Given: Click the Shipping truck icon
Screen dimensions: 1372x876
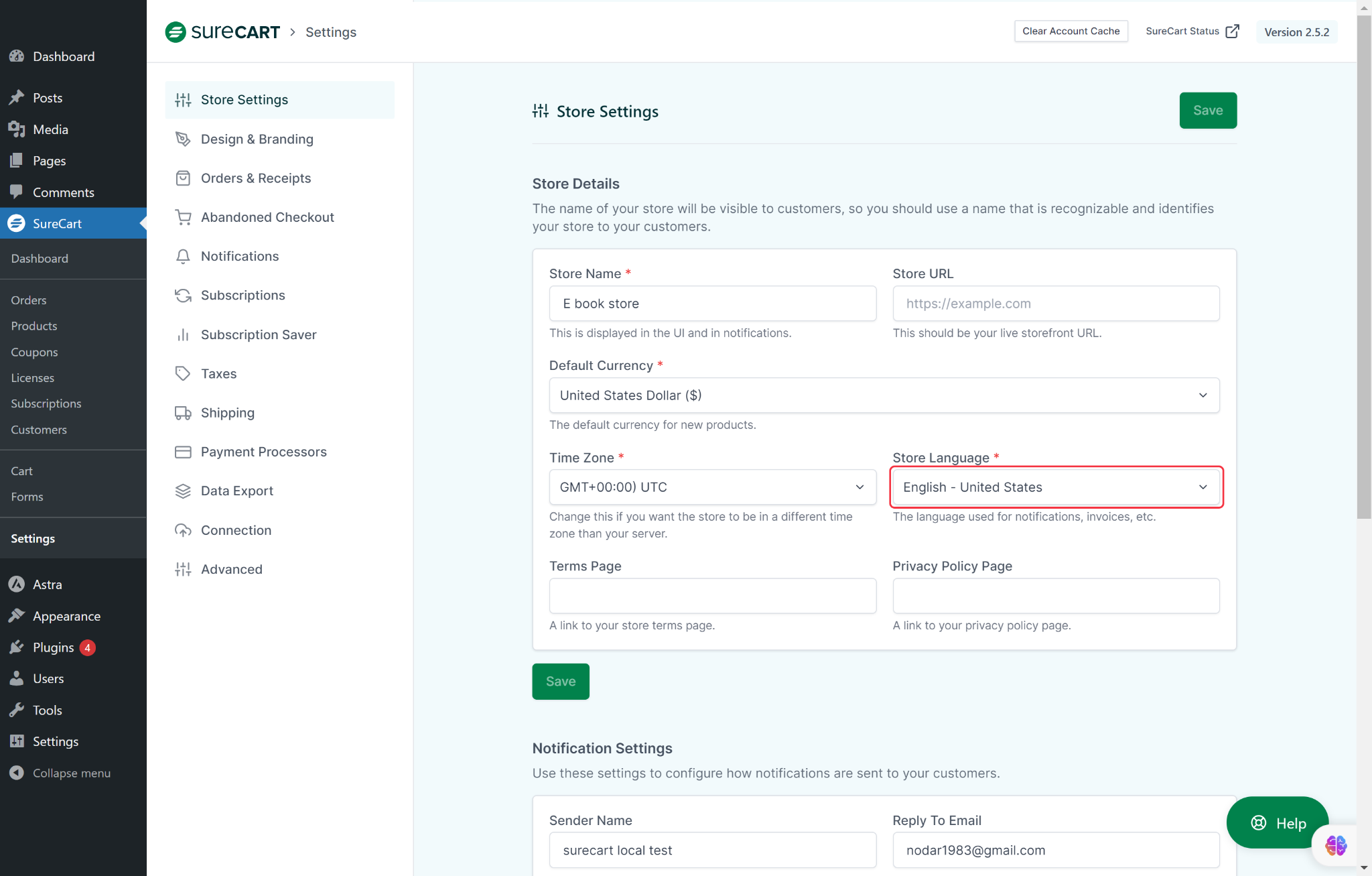Looking at the screenshot, I should [182, 413].
